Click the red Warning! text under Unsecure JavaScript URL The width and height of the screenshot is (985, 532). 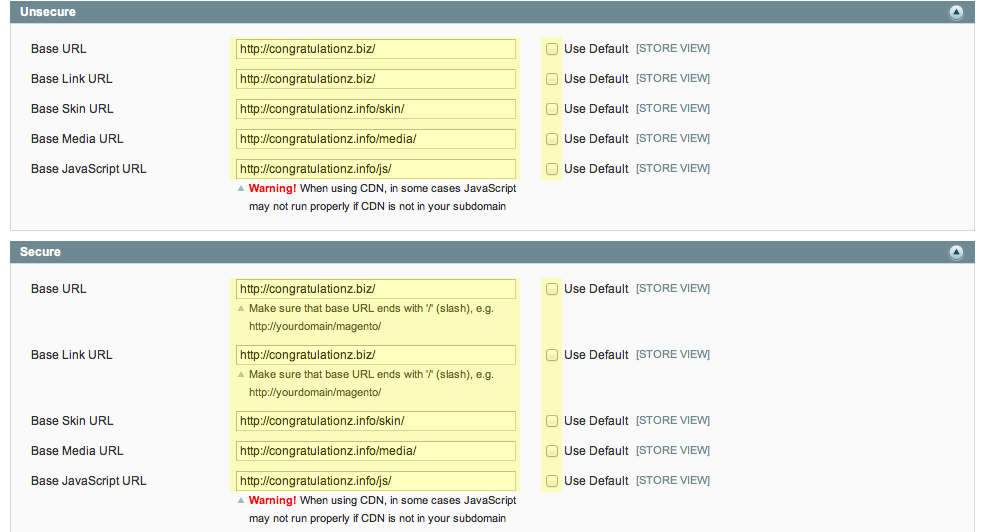tap(272, 188)
